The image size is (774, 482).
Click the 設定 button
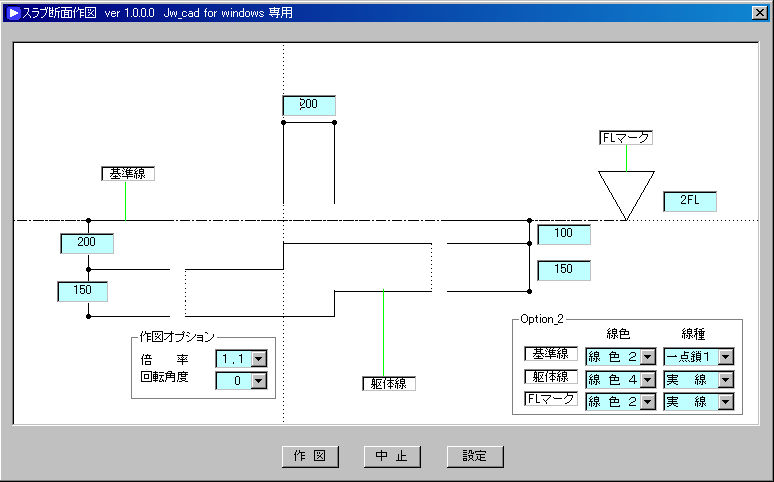(475, 456)
